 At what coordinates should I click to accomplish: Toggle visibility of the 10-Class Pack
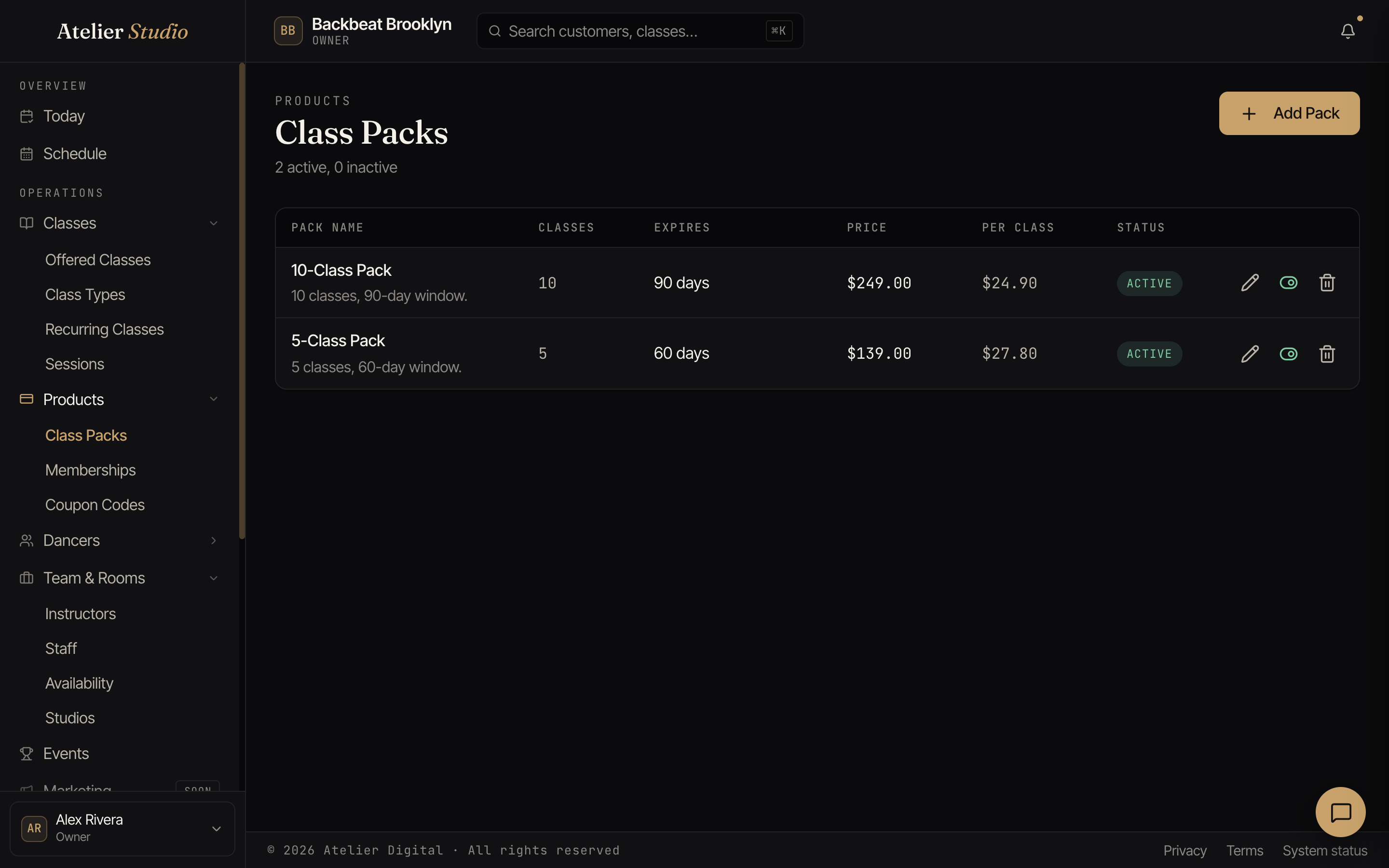click(1288, 283)
